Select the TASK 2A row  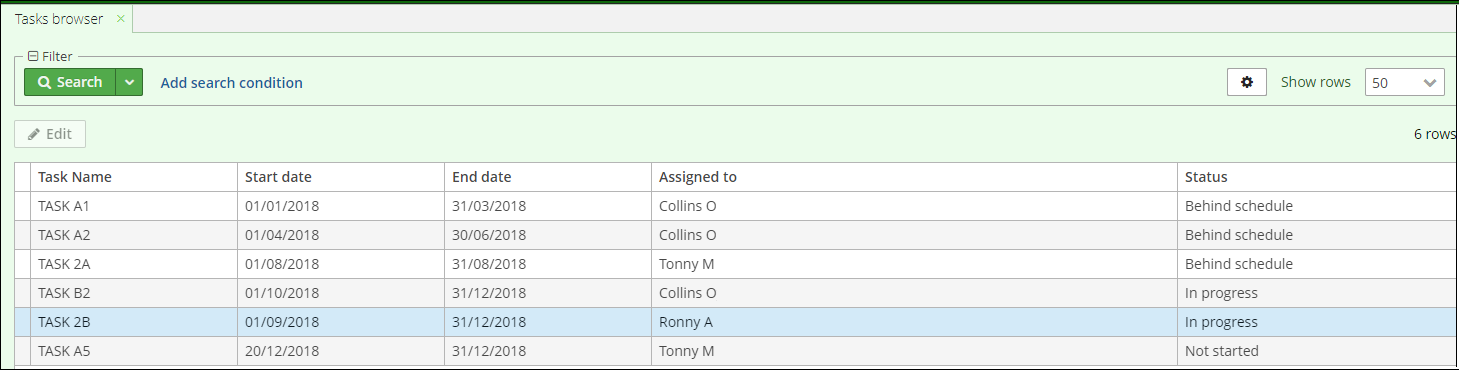735,264
